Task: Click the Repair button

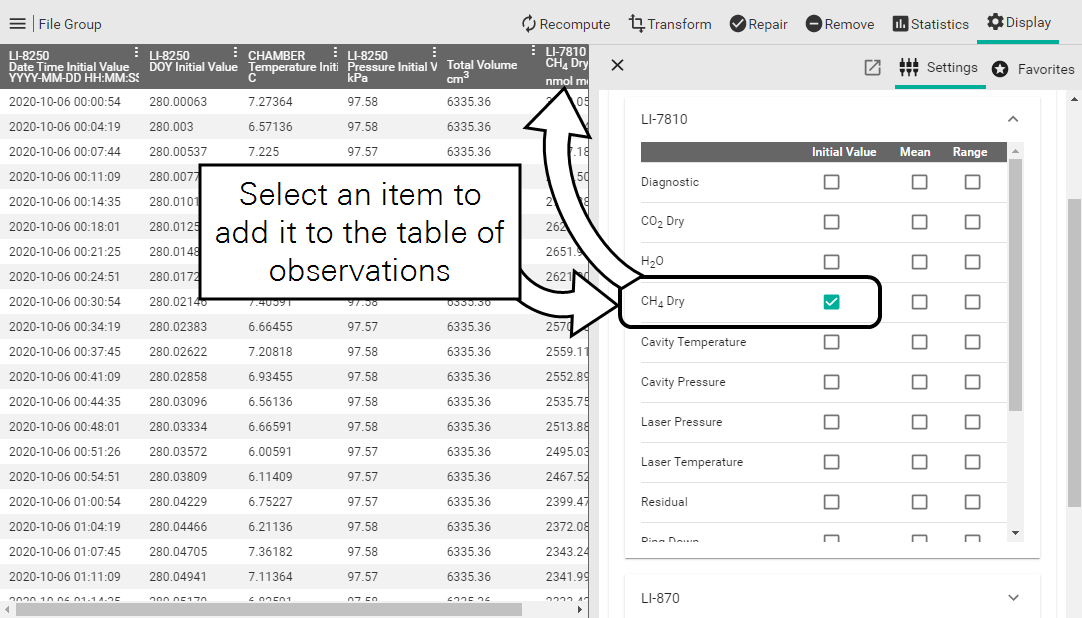Action: 758,24
